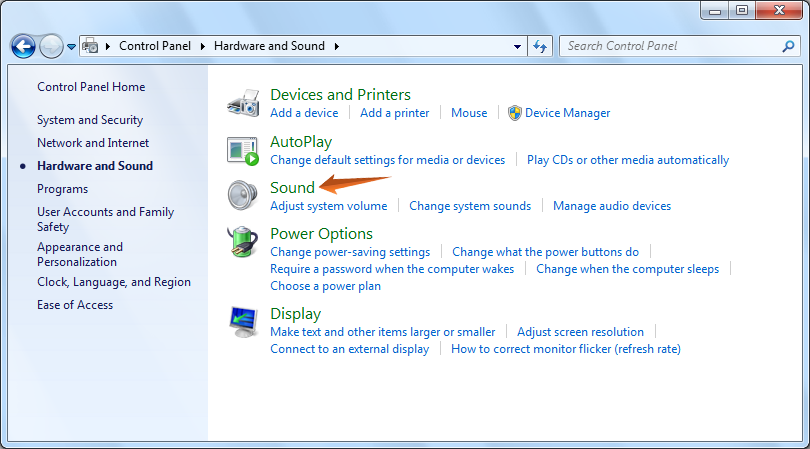Click the Power Options battery icon

(x=242, y=242)
